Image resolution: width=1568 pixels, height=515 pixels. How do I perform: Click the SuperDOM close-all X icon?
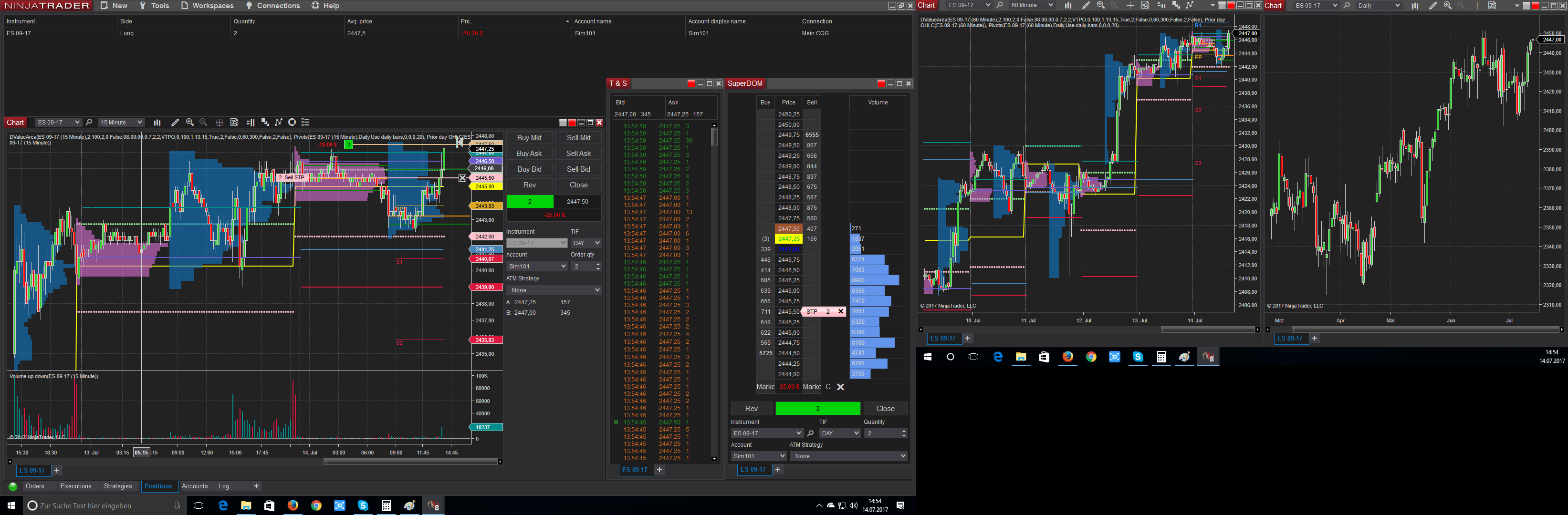[841, 387]
